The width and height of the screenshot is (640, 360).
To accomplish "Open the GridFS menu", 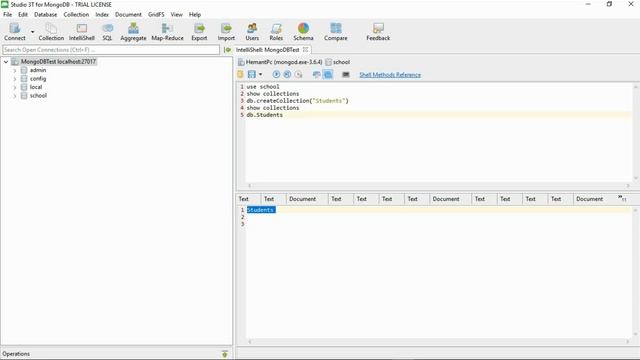I will tap(156, 14).
